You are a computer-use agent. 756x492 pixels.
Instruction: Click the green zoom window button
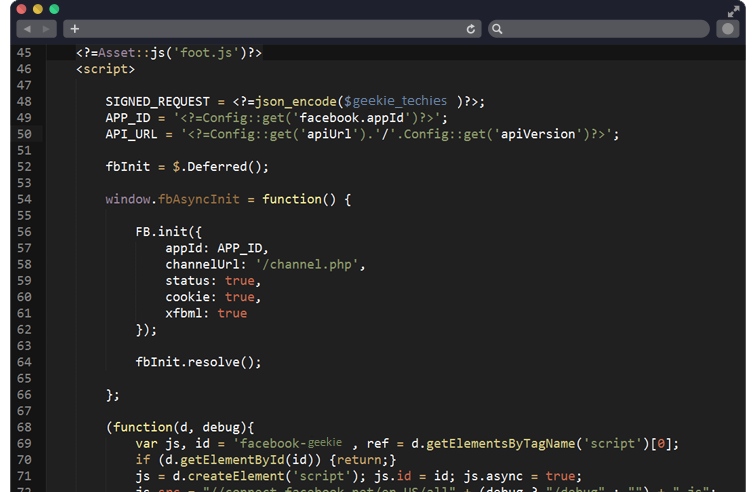(x=54, y=9)
